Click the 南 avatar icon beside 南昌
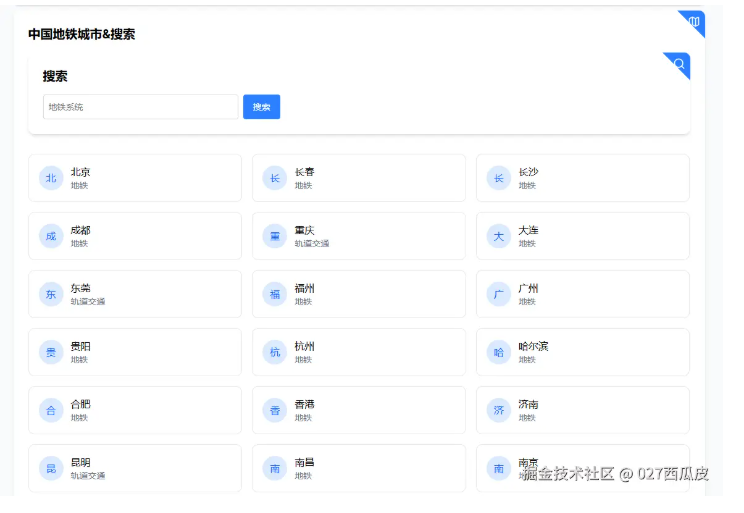Screen dimensions: 744x513 275,468
